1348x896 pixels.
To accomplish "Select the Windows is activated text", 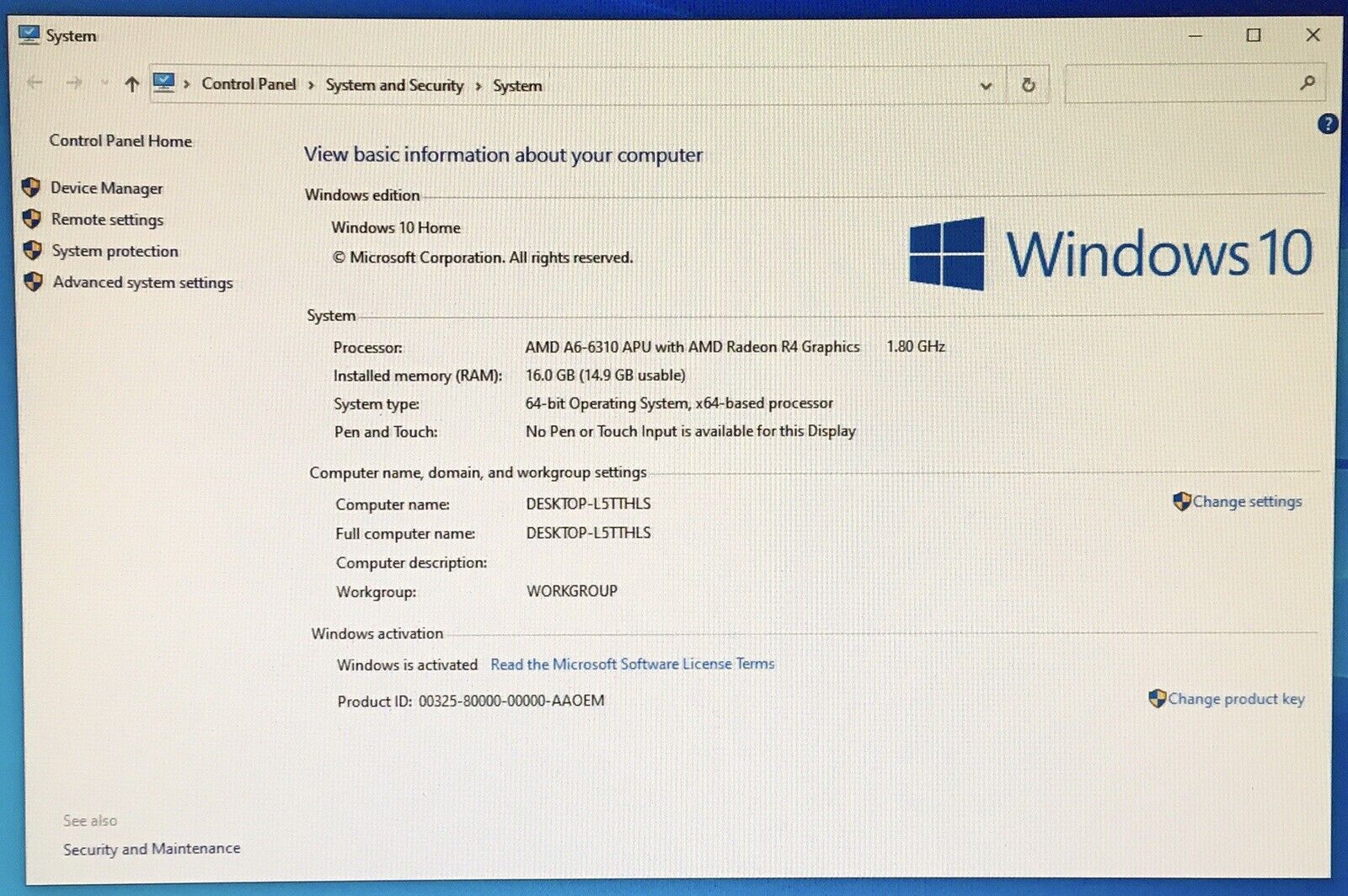I will tap(407, 665).
